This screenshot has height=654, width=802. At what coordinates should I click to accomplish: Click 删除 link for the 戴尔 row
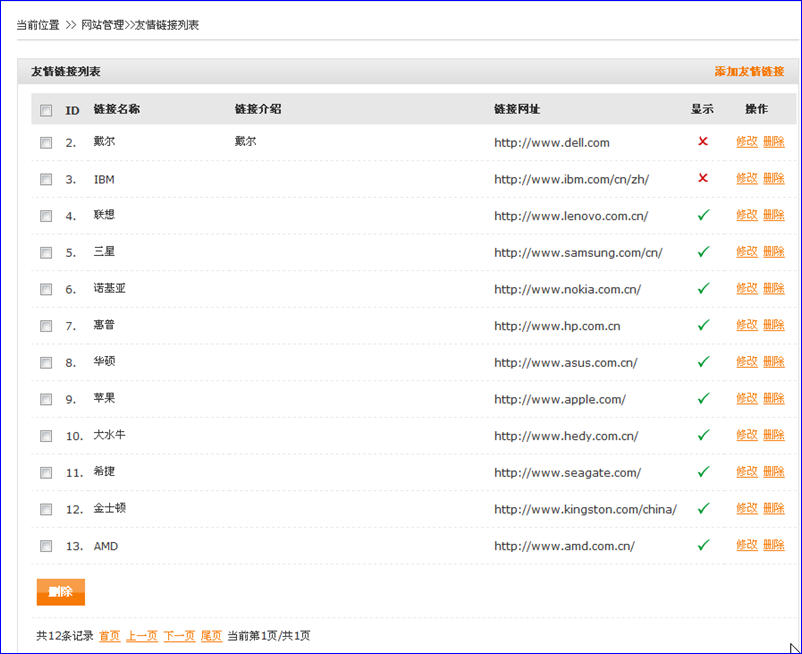[774, 142]
